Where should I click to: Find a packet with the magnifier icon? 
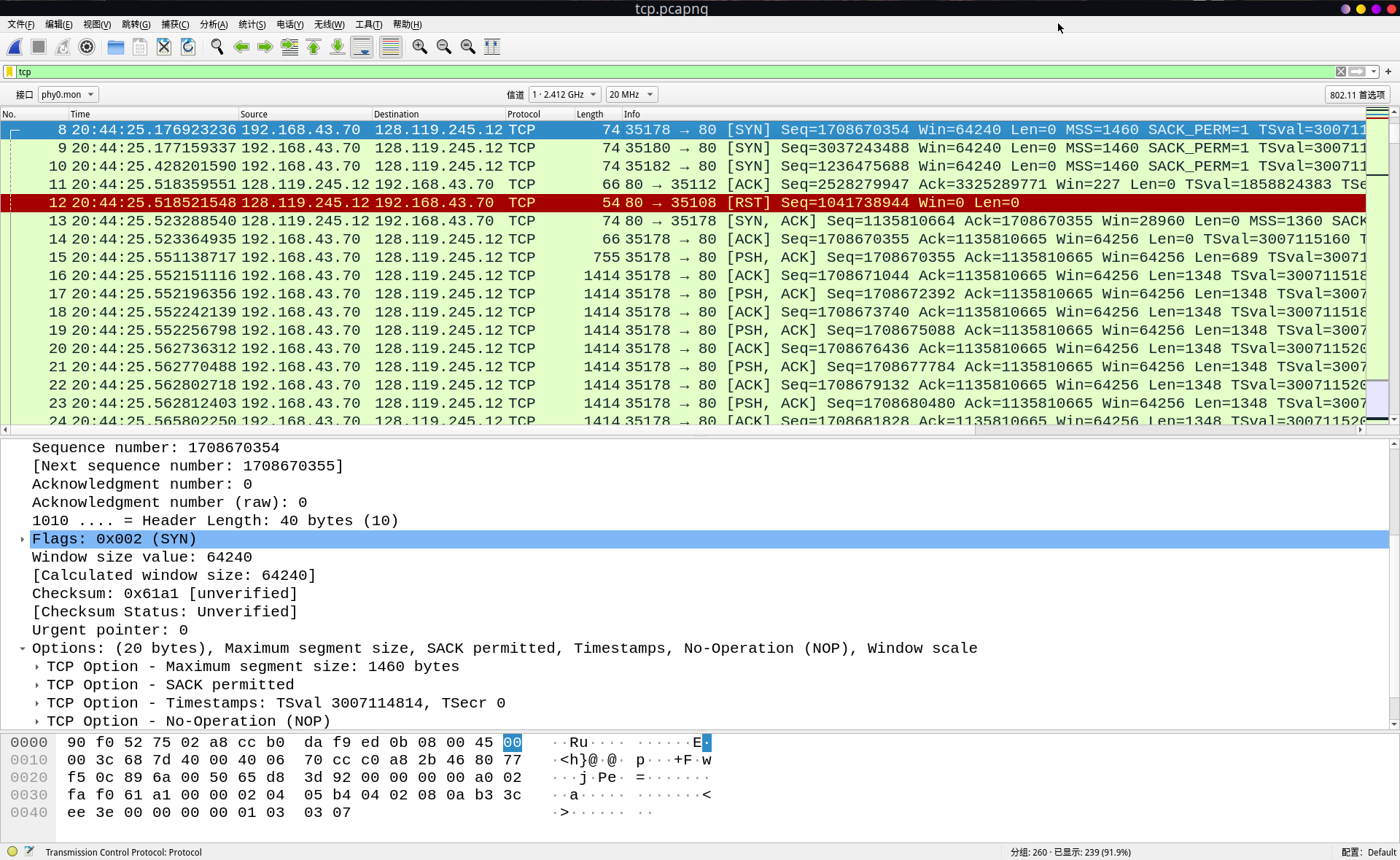(217, 47)
